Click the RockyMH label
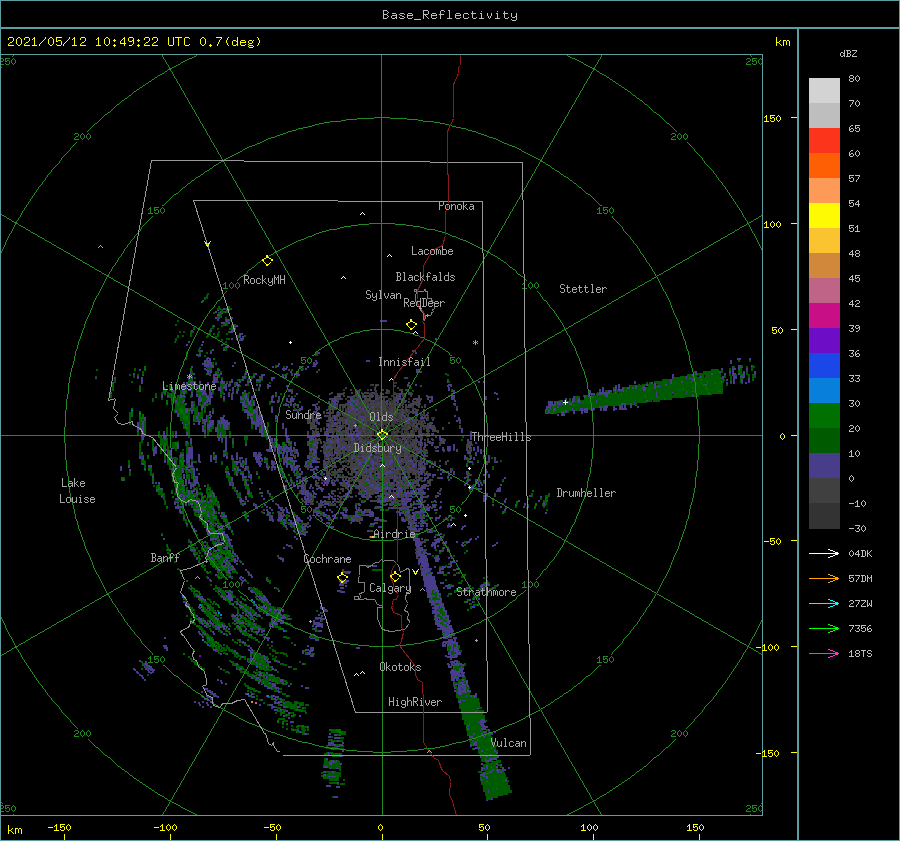 [x=264, y=280]
